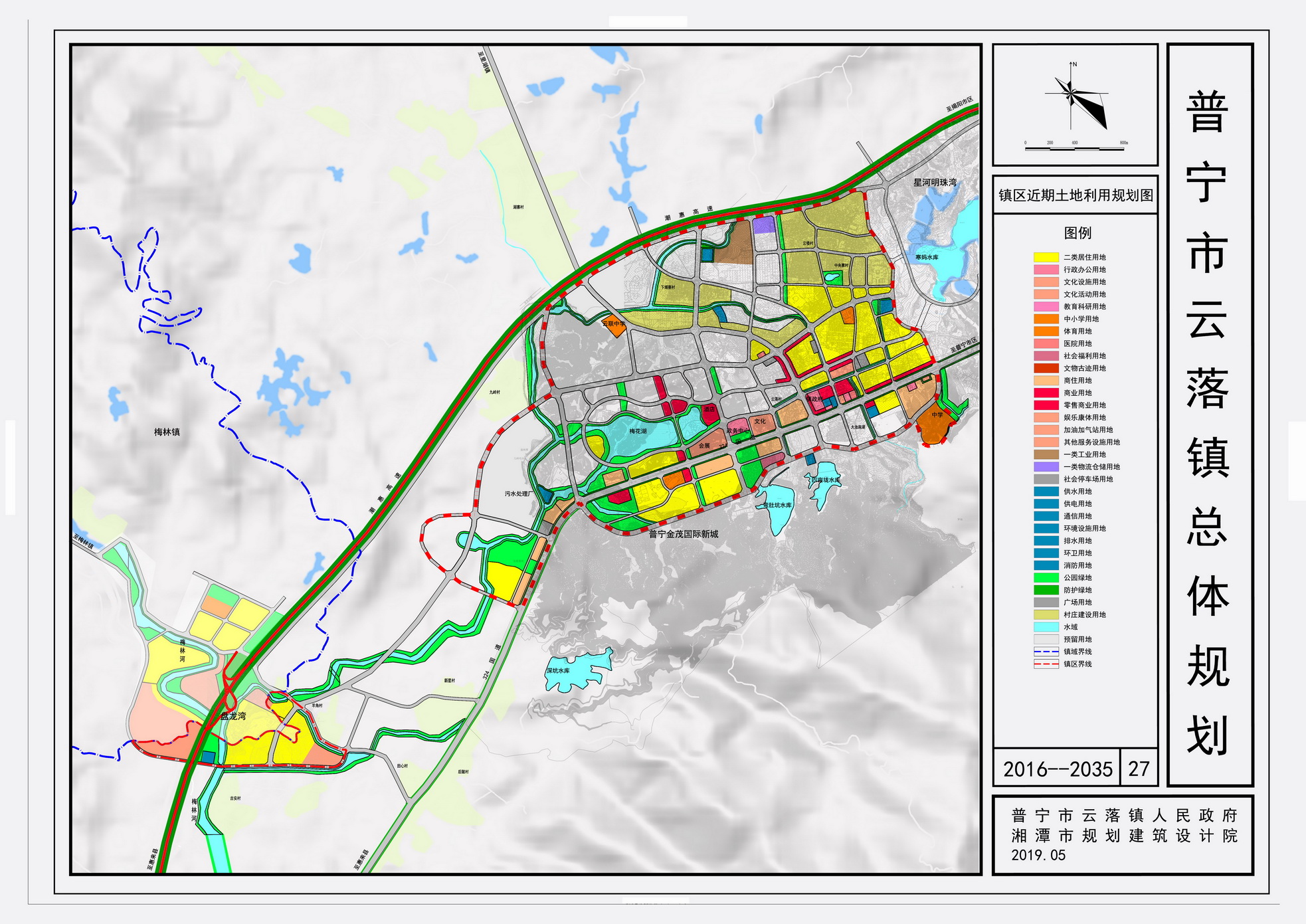
Task: Click the map scale bar
Action: (x=1075, y=147)
